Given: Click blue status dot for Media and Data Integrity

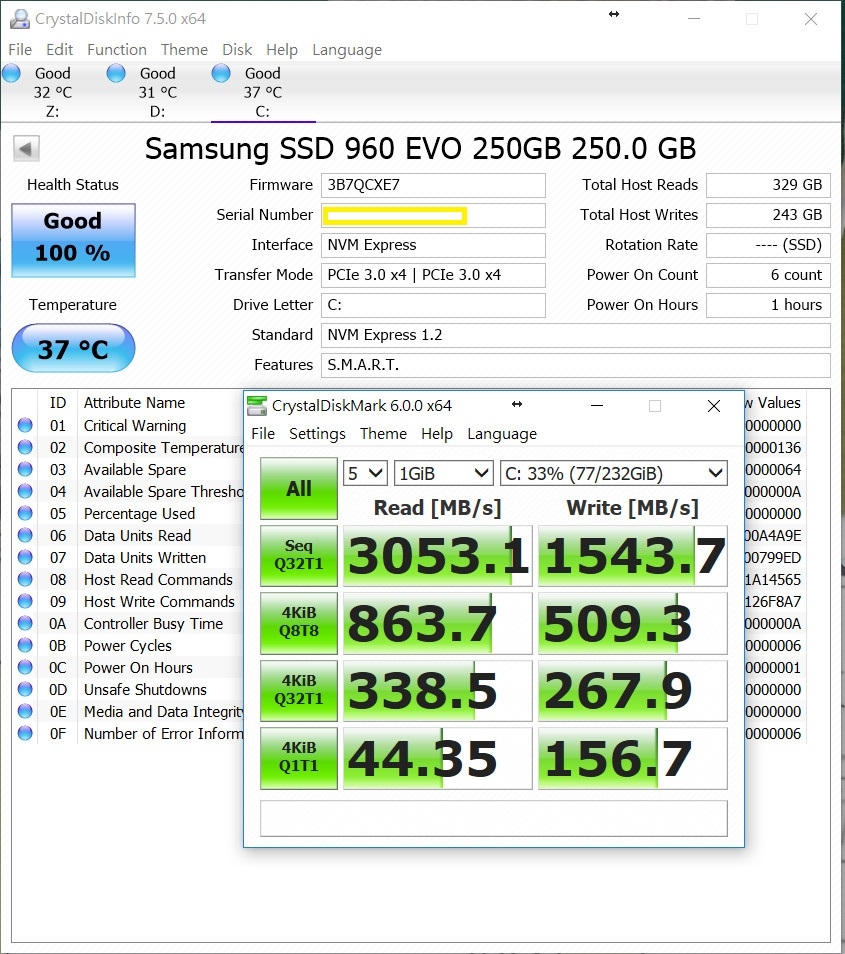Looking at the screenshot, I should [x=25, y=711].
